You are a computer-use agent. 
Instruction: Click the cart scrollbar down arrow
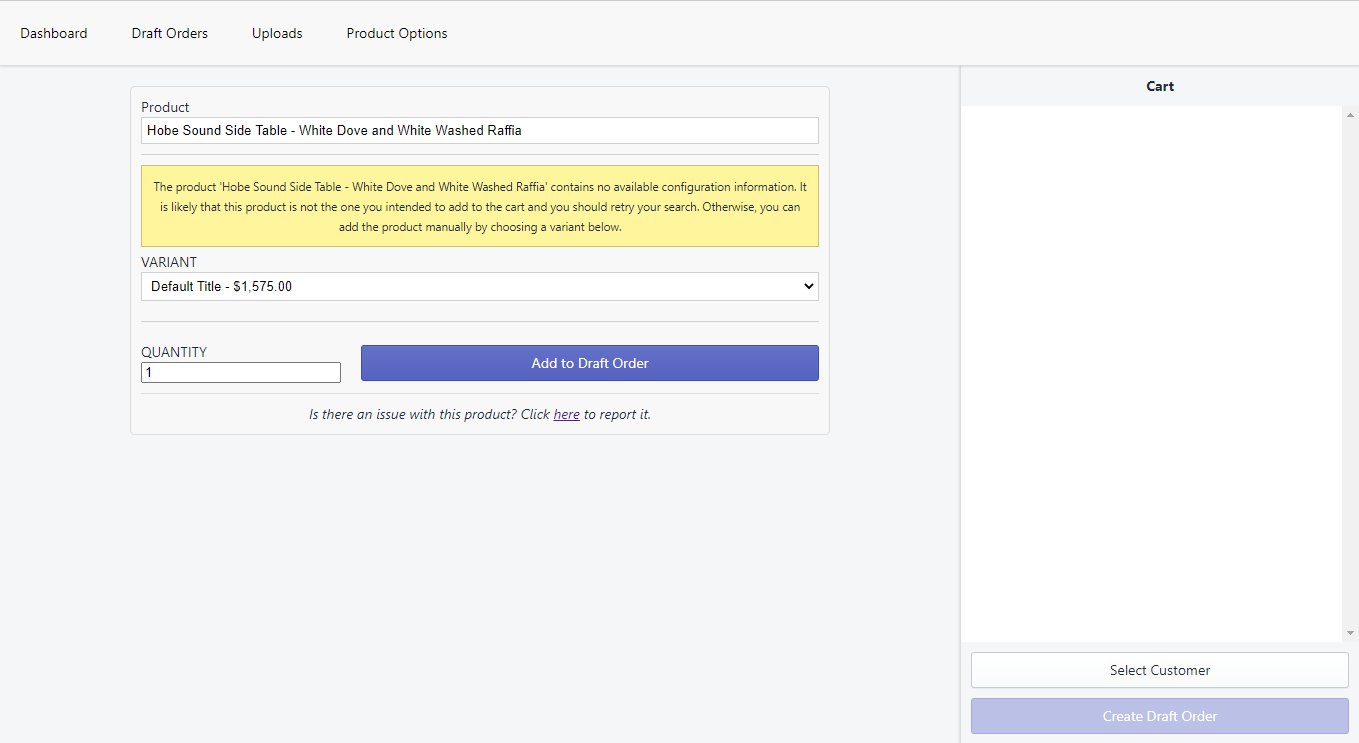[1350, 633]
